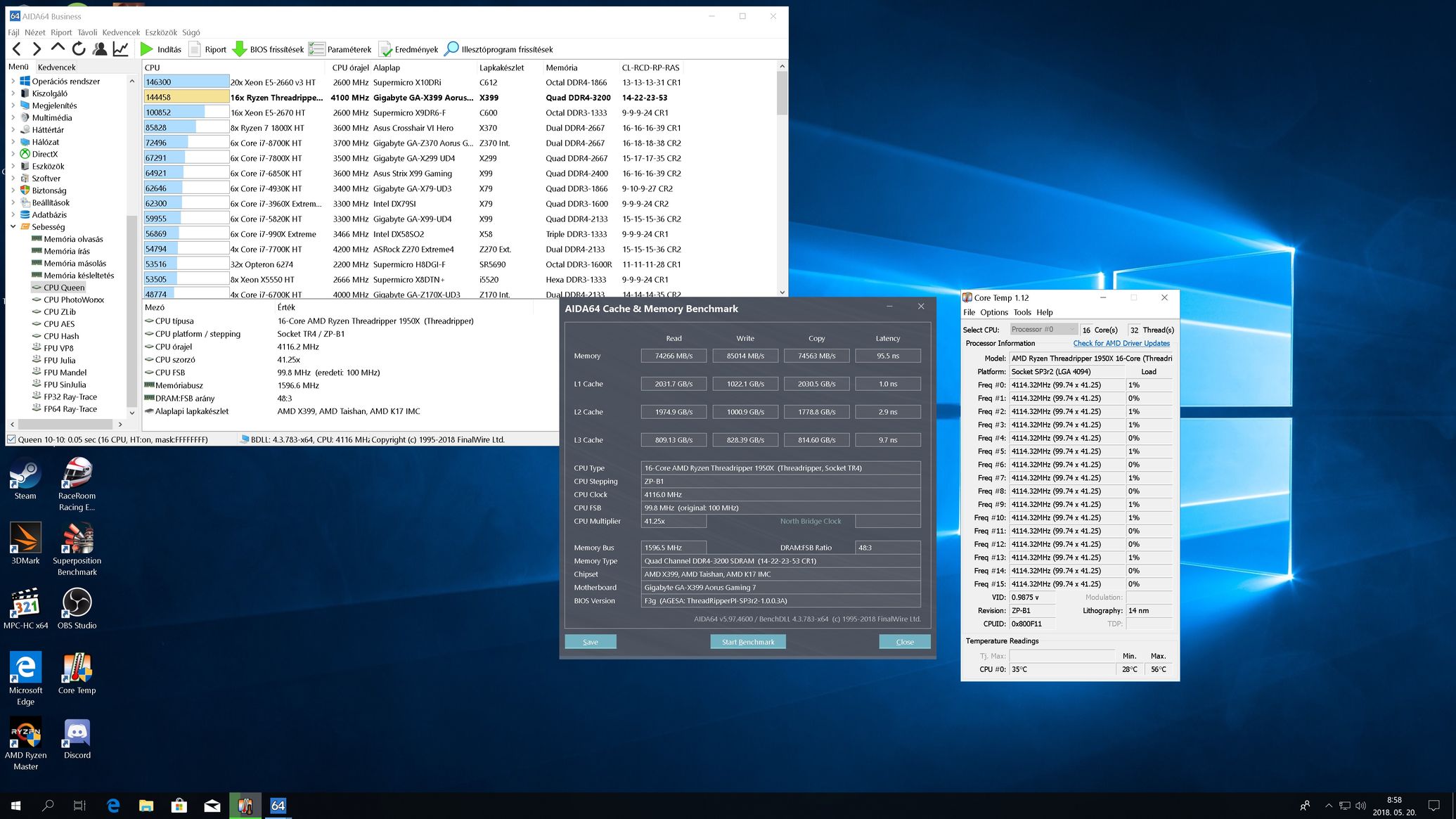Show hidden tray icons chevron
Screen dimensions: 1456x819
(1328, 806)
